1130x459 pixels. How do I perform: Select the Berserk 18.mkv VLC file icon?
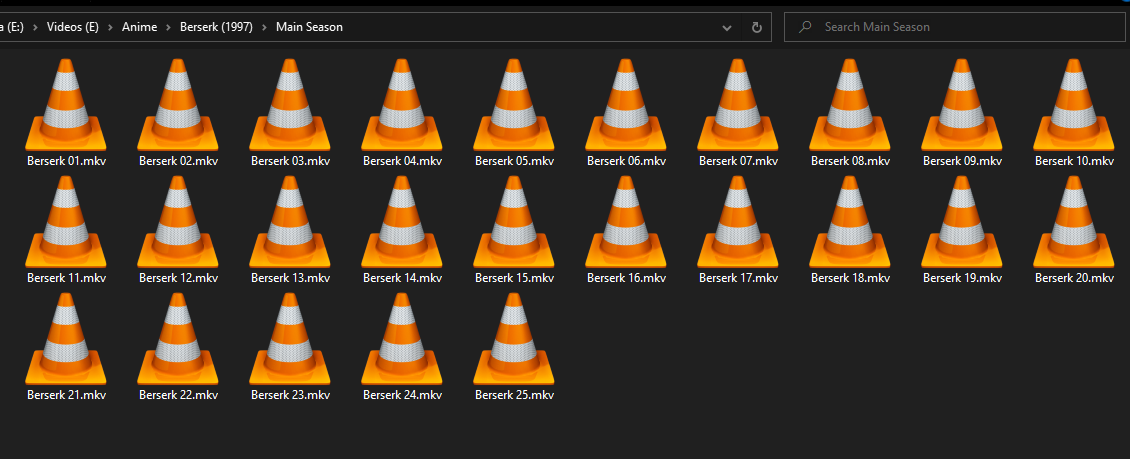click(x=850, y=222)
